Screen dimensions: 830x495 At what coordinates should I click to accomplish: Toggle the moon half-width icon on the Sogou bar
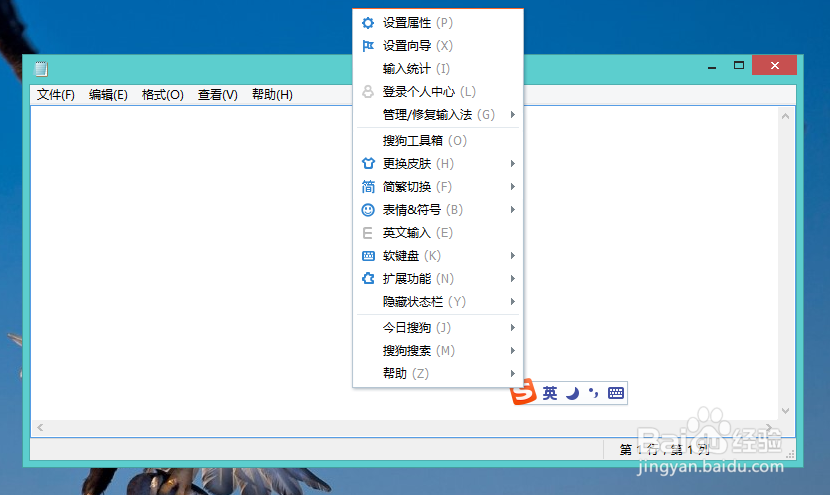click(x=572, y=393)
